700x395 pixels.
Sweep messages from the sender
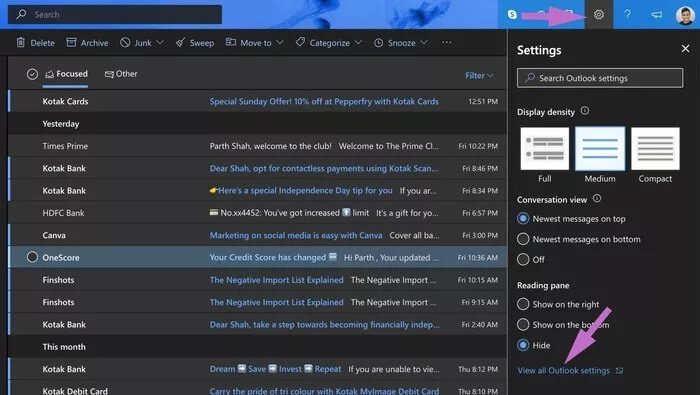[x=195, y=43]
